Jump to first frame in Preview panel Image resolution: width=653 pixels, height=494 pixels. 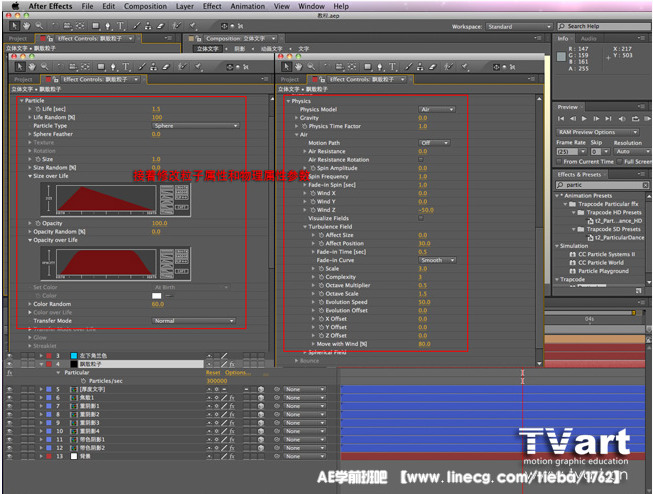point(561,119)
